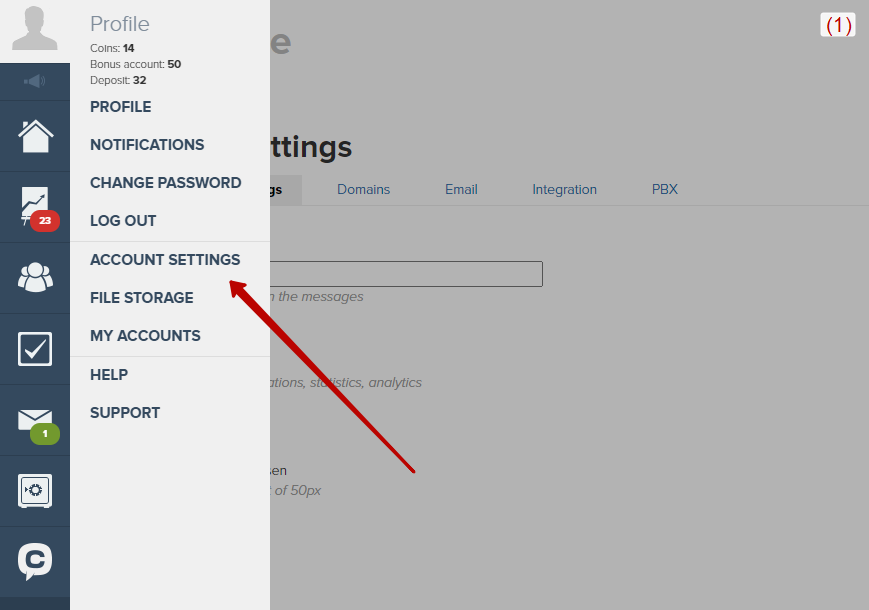Viewport: 869px width, 610px height.
Task: Switch to the Domains tab
Action: [x=364, y=189]
